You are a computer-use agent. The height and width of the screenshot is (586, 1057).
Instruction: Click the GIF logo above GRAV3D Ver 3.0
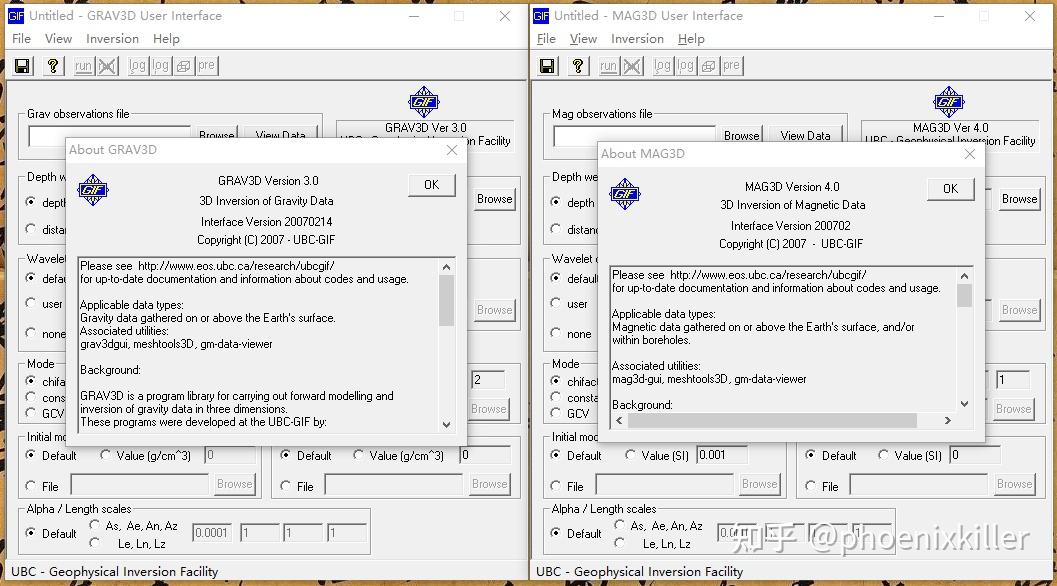click(x=424, y=102)
